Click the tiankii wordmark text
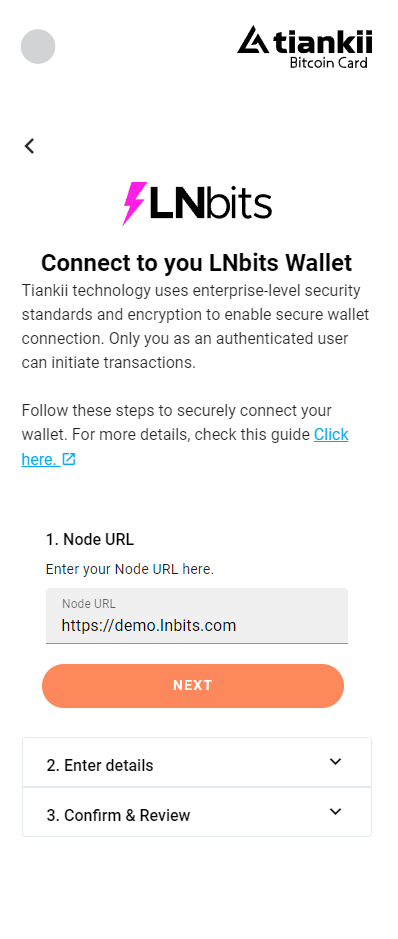 click(x=323, y=42)
